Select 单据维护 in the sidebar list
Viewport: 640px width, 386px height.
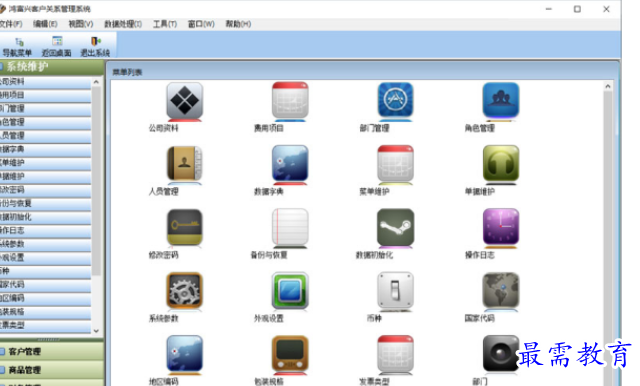tap(45, 176)
